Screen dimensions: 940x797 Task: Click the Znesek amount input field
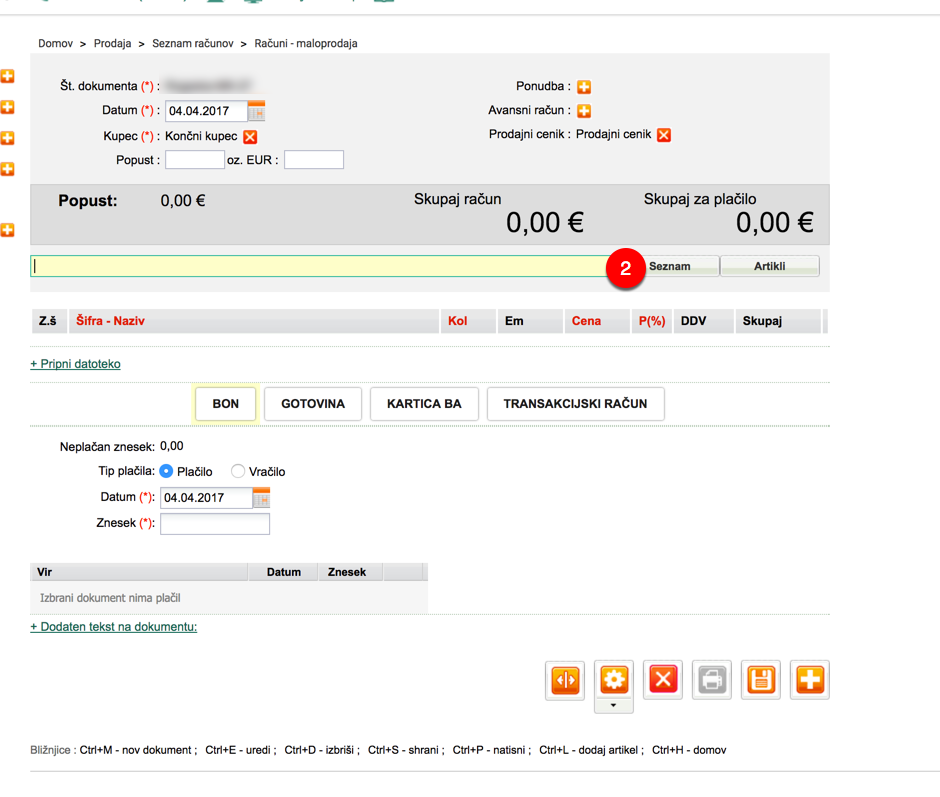pos(215,524)
